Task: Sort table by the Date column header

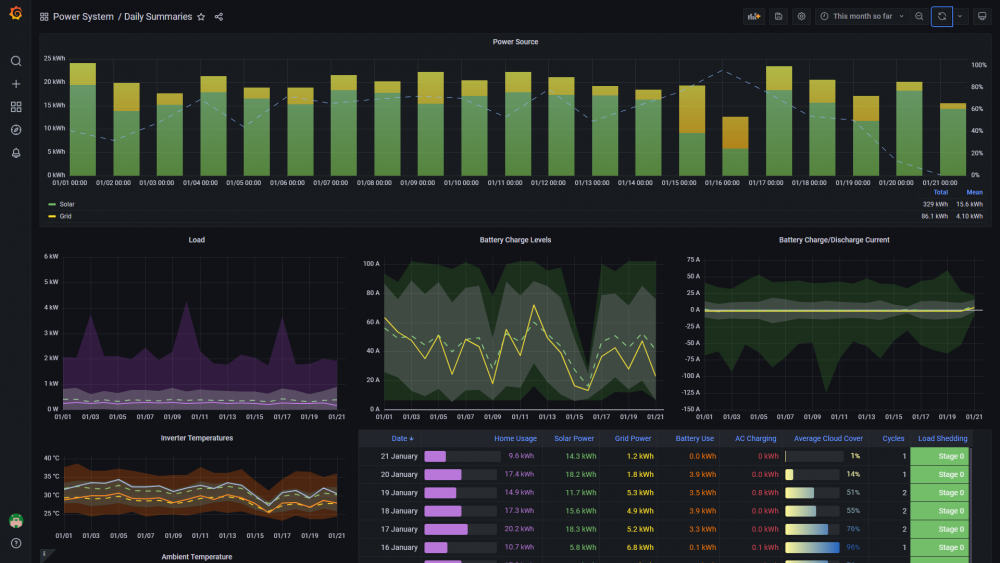Action: point(402,439)
